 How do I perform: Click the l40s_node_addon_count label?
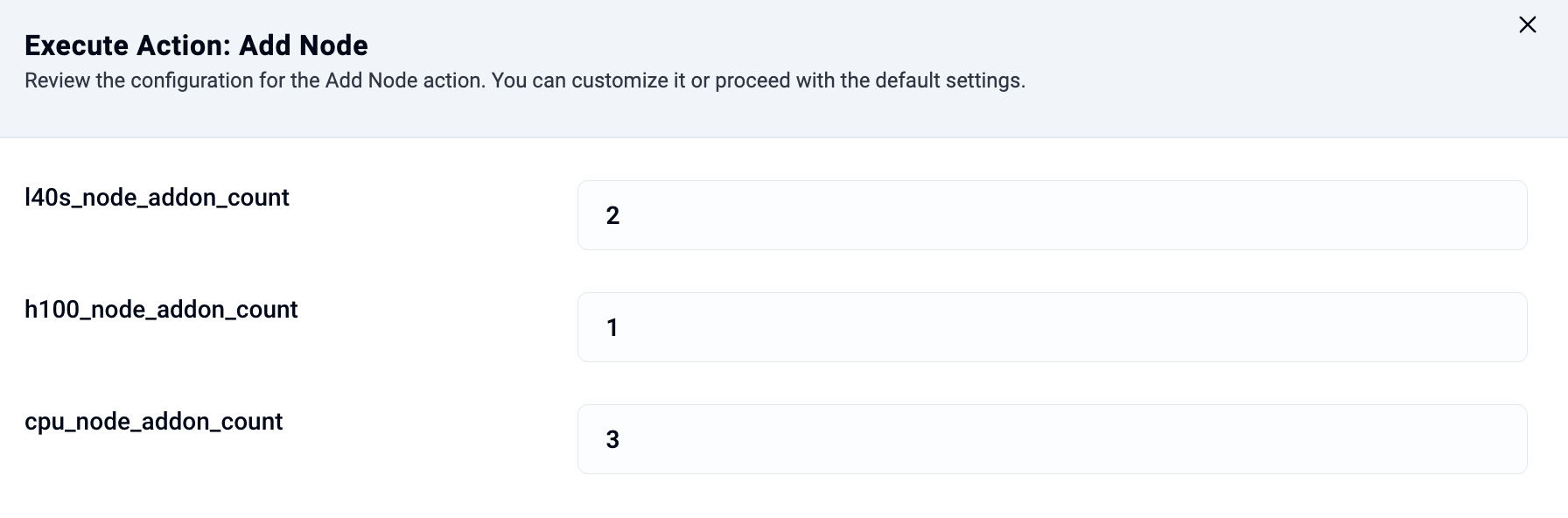coord(157,198)
